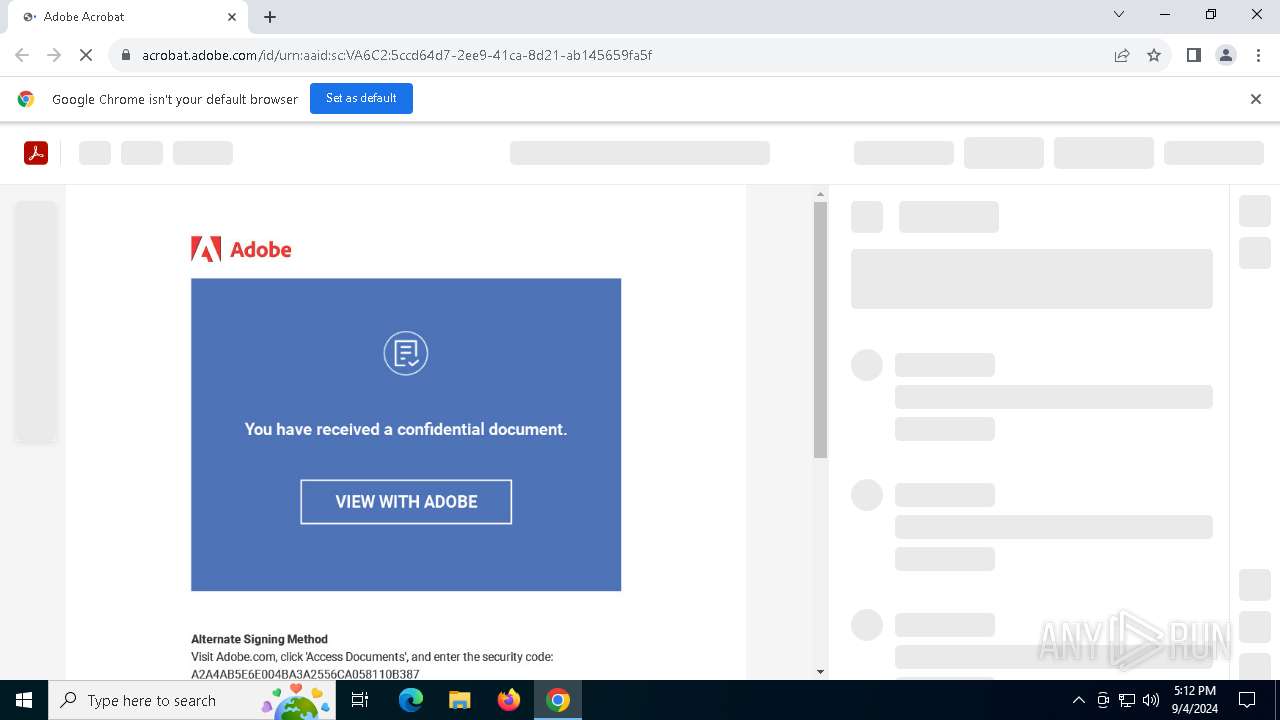This screenshot has height=720, width=1280.
Task: Bookmark this tab with the star icon
Action: 1154,55
